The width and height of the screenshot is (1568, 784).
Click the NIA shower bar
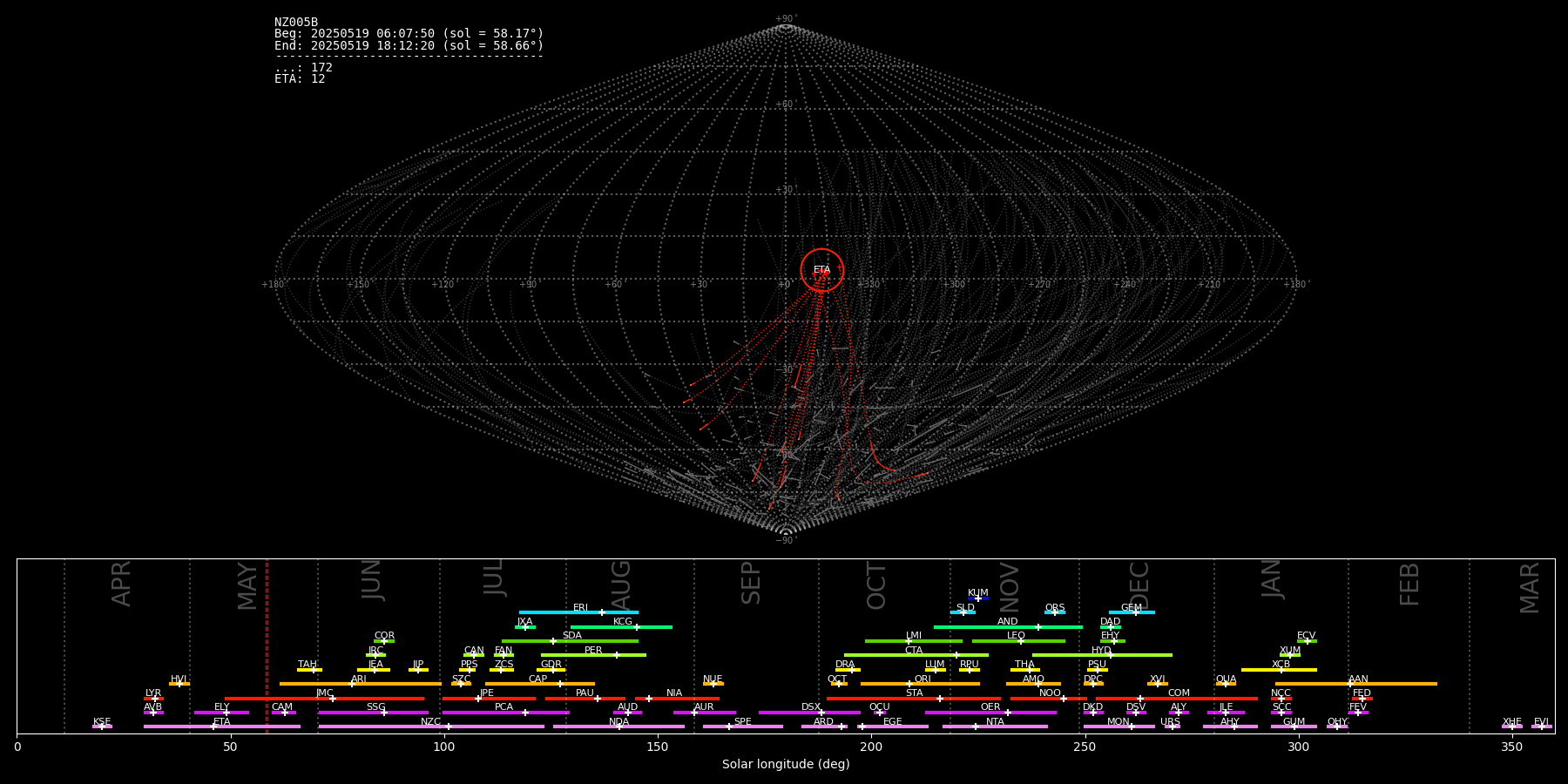[677, 699]
